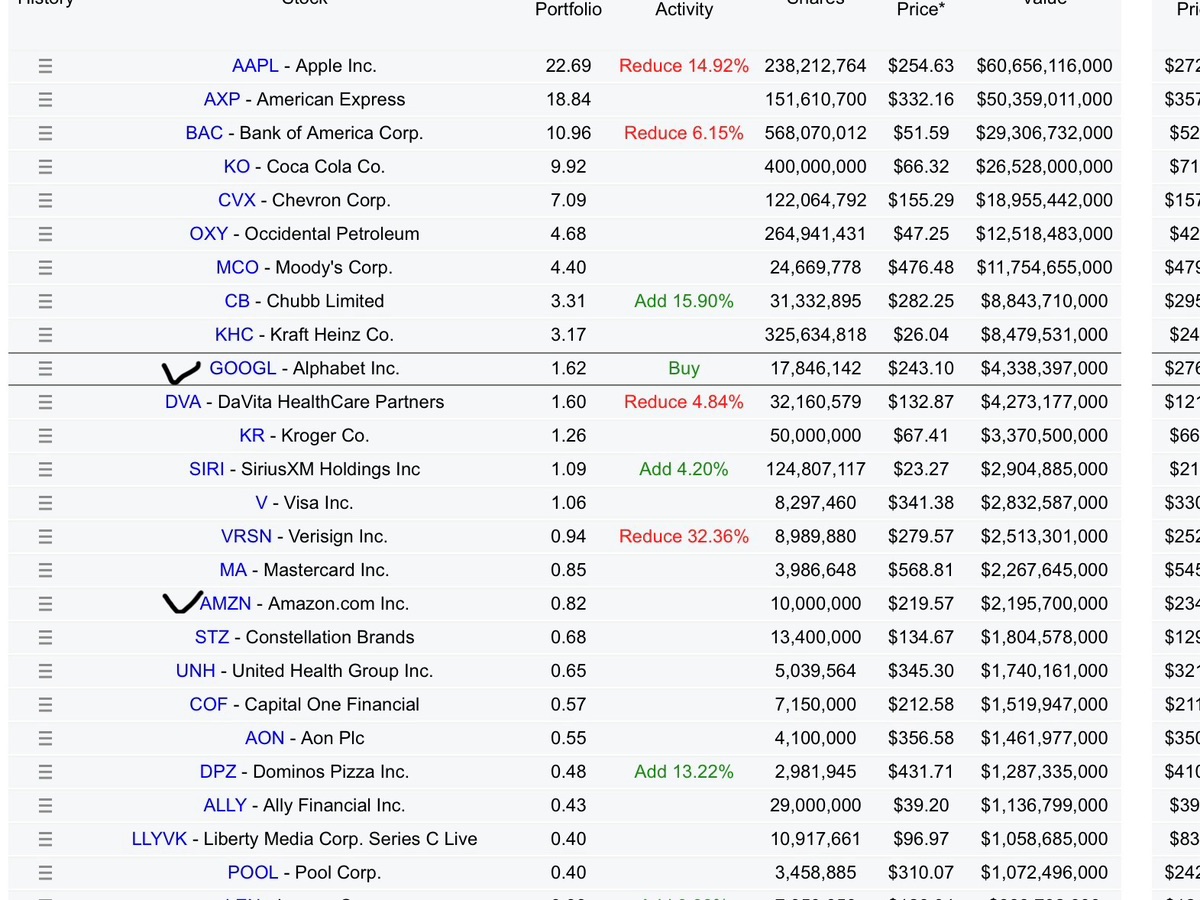Open history icon for DPZ row

tap(45, 772)
